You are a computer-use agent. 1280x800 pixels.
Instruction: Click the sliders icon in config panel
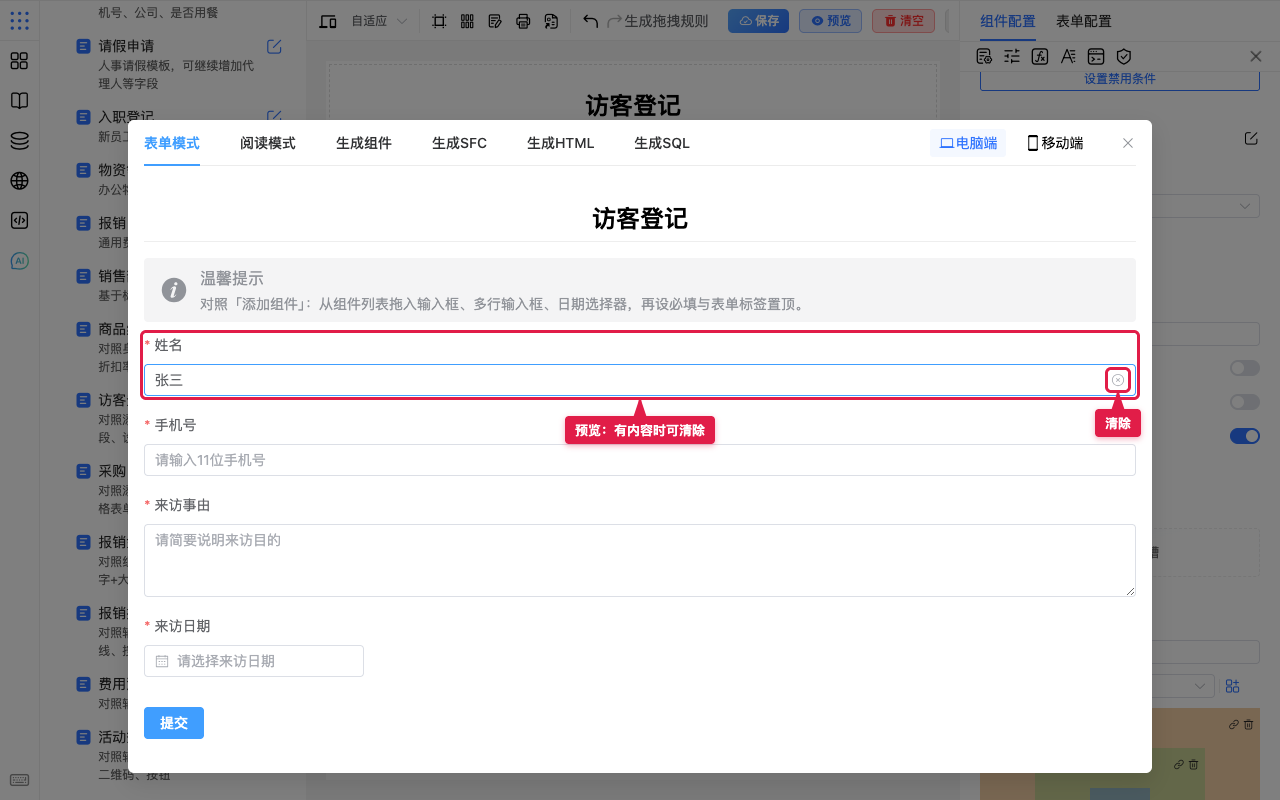click(x=1012, y=56)
